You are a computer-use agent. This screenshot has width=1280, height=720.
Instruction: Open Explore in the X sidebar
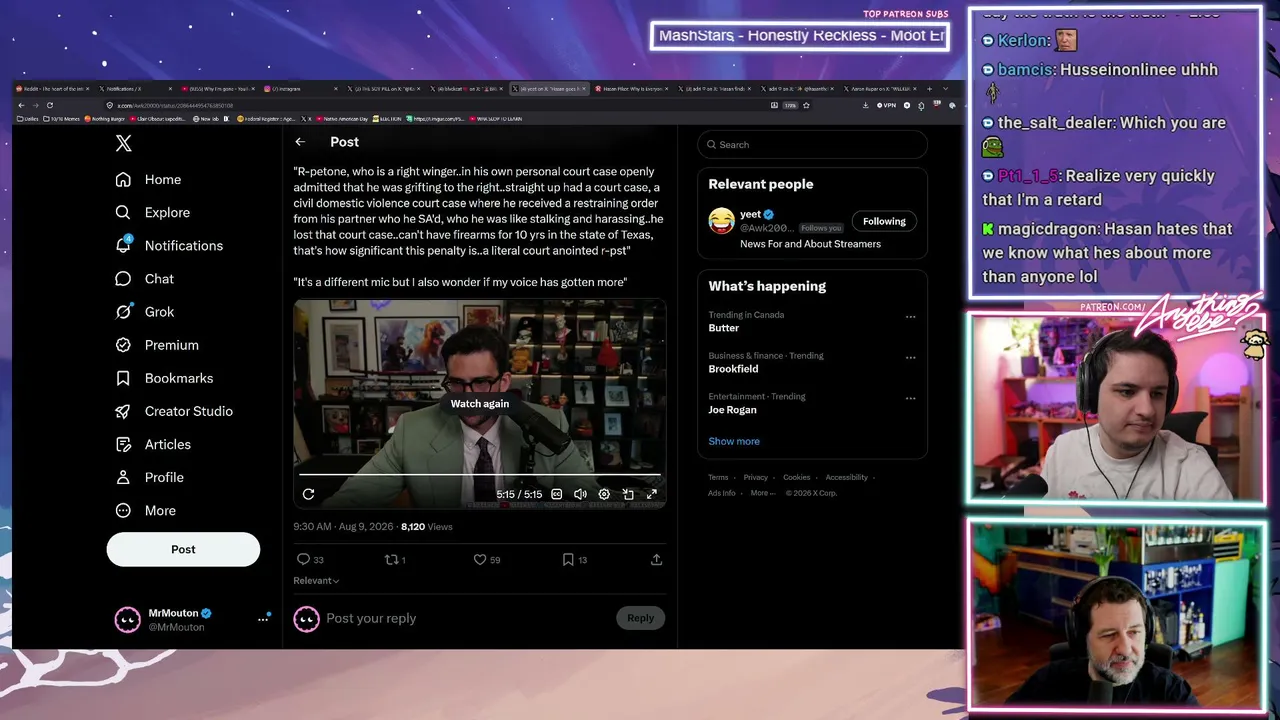[x=152, y=212]
